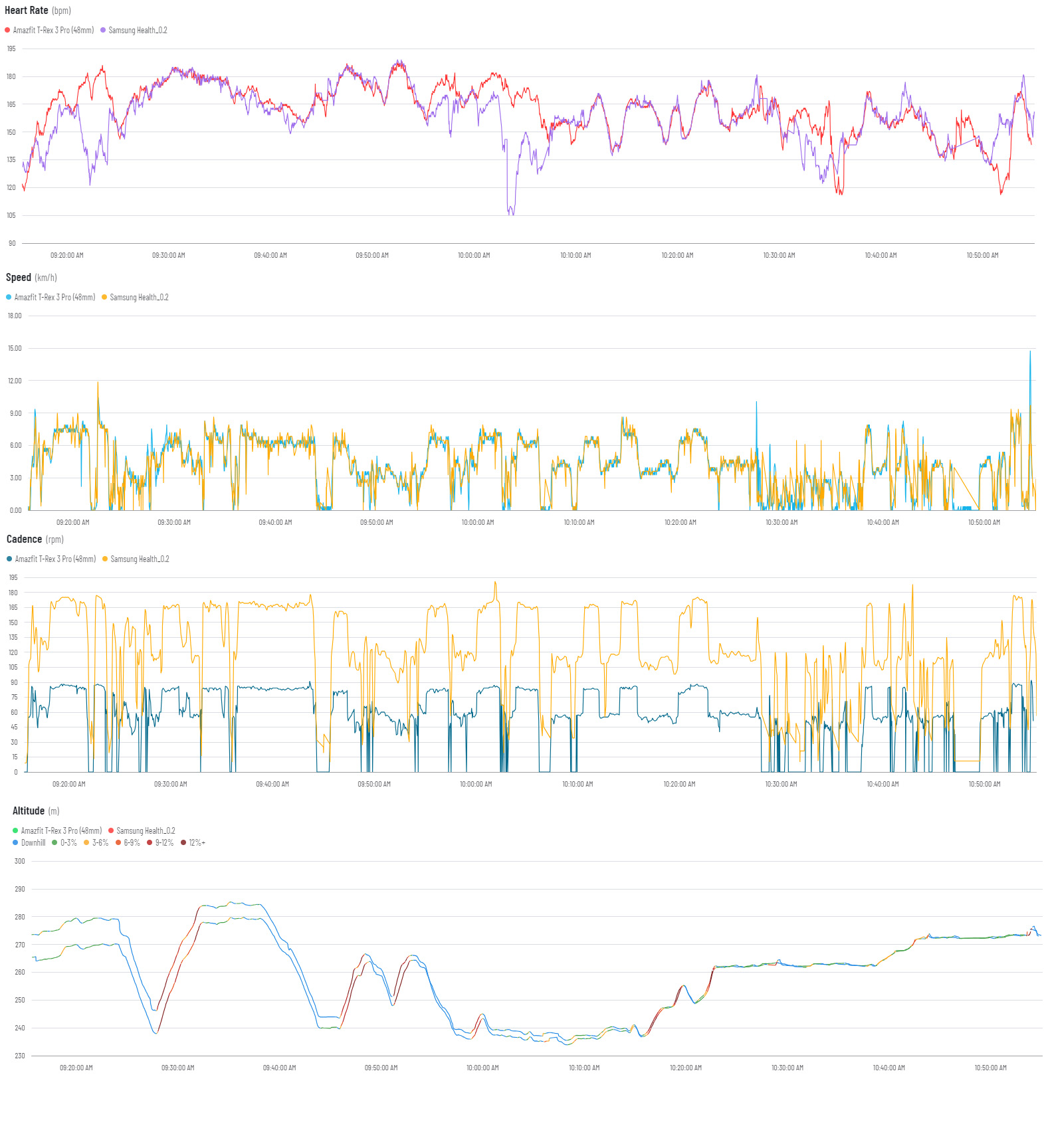Click the Cadence (rpm) chart title
The width and height of the screenshot is (1044, 1148).
(x=35, y=539)
